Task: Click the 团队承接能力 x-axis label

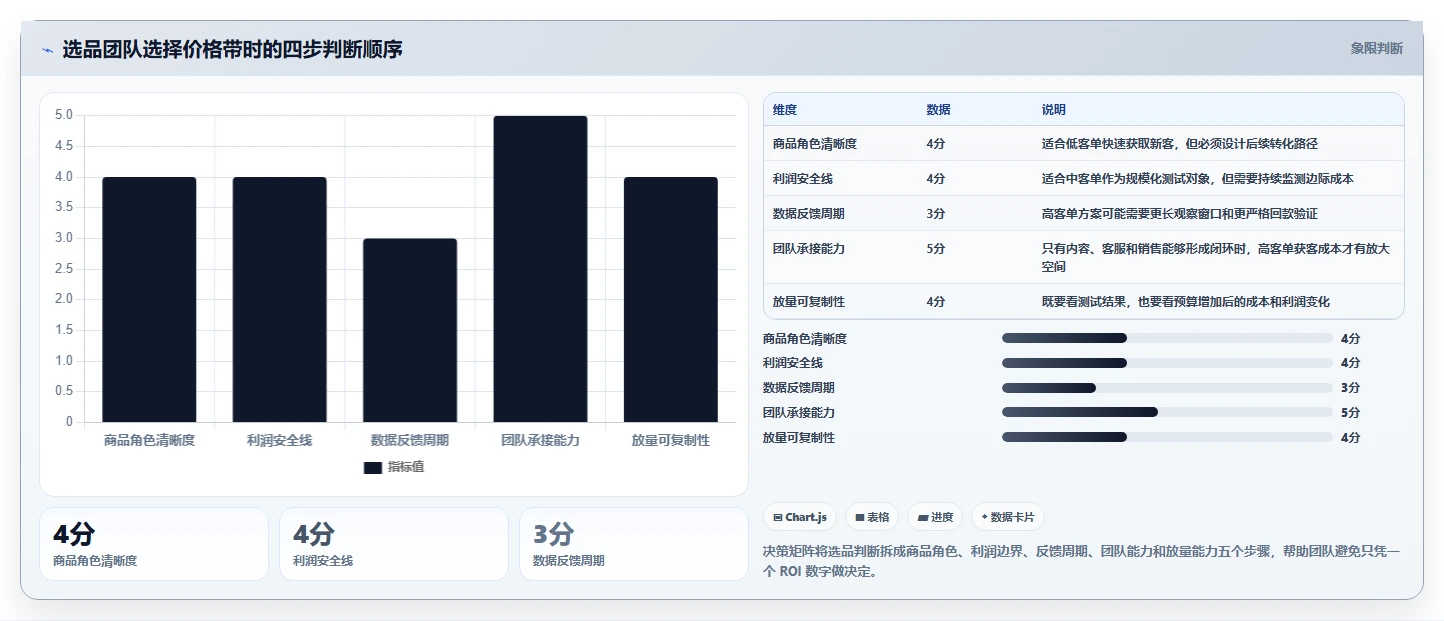Action: [540, 440]
